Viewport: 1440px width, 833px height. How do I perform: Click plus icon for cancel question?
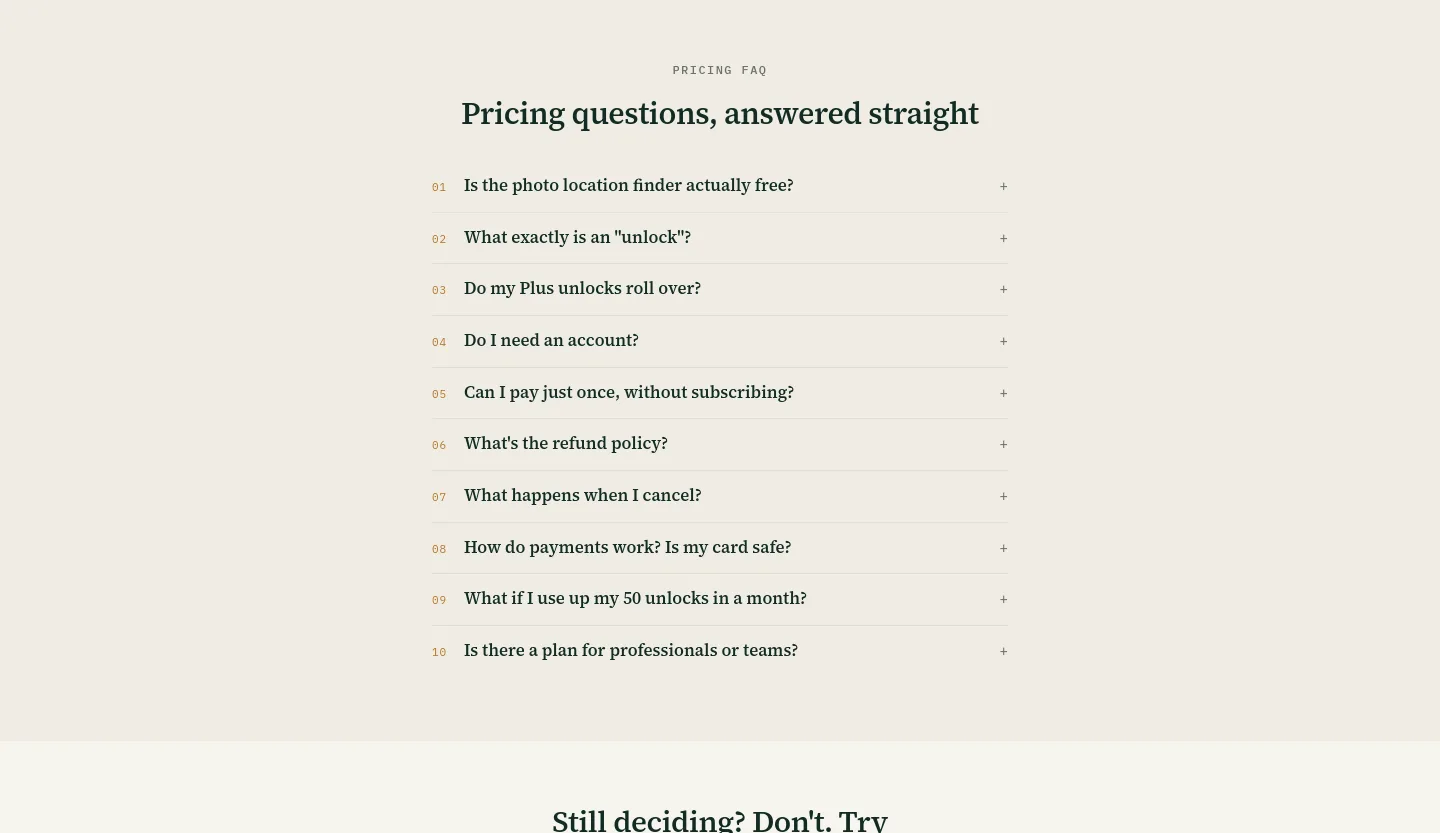pyautogui.click(x=1003, y=496)
